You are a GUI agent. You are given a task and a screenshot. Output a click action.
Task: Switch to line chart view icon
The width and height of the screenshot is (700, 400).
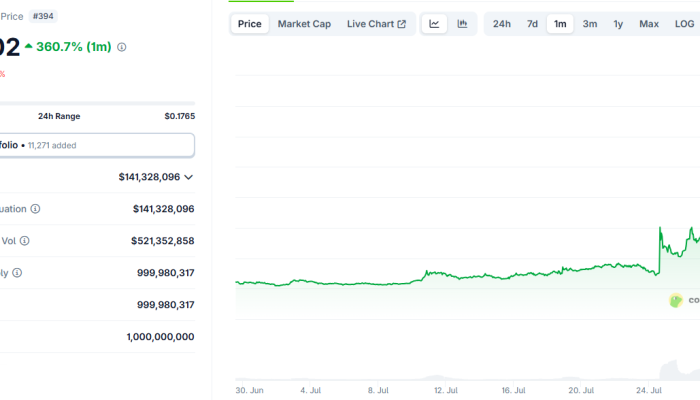[434, 24]
